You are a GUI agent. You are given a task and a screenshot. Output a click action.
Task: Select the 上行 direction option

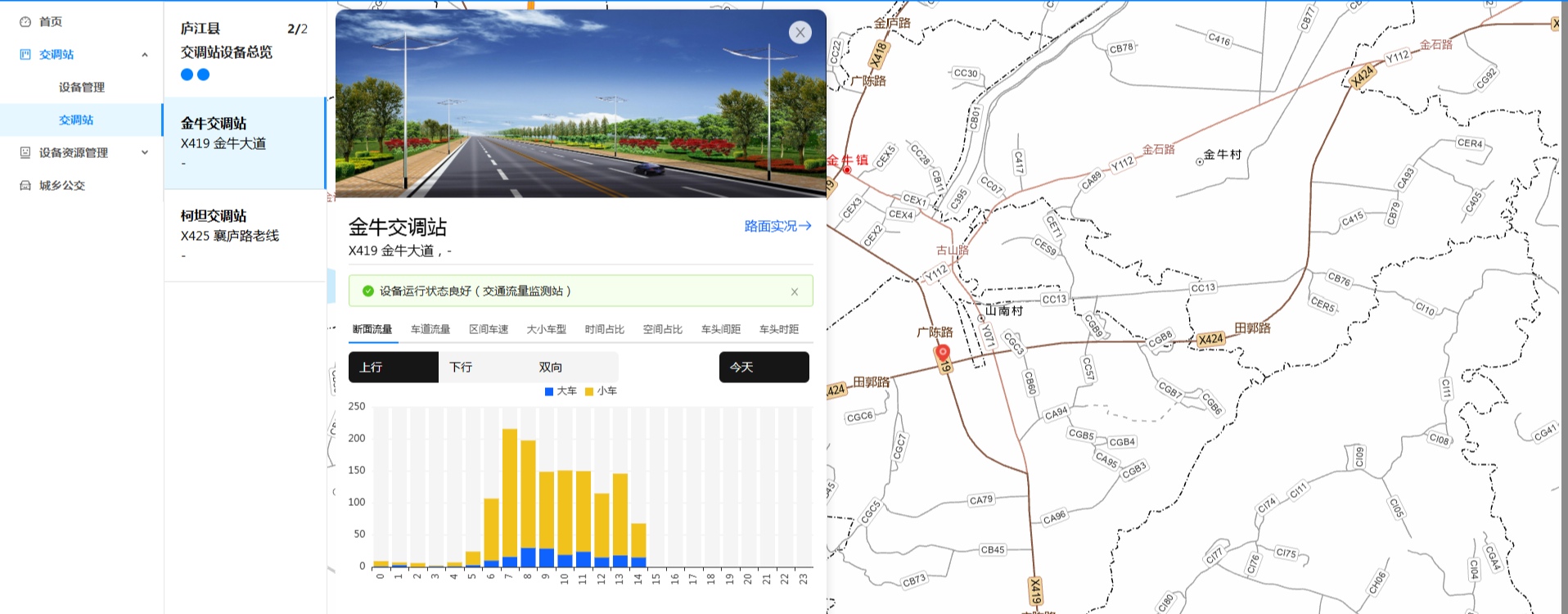(394, 367)
